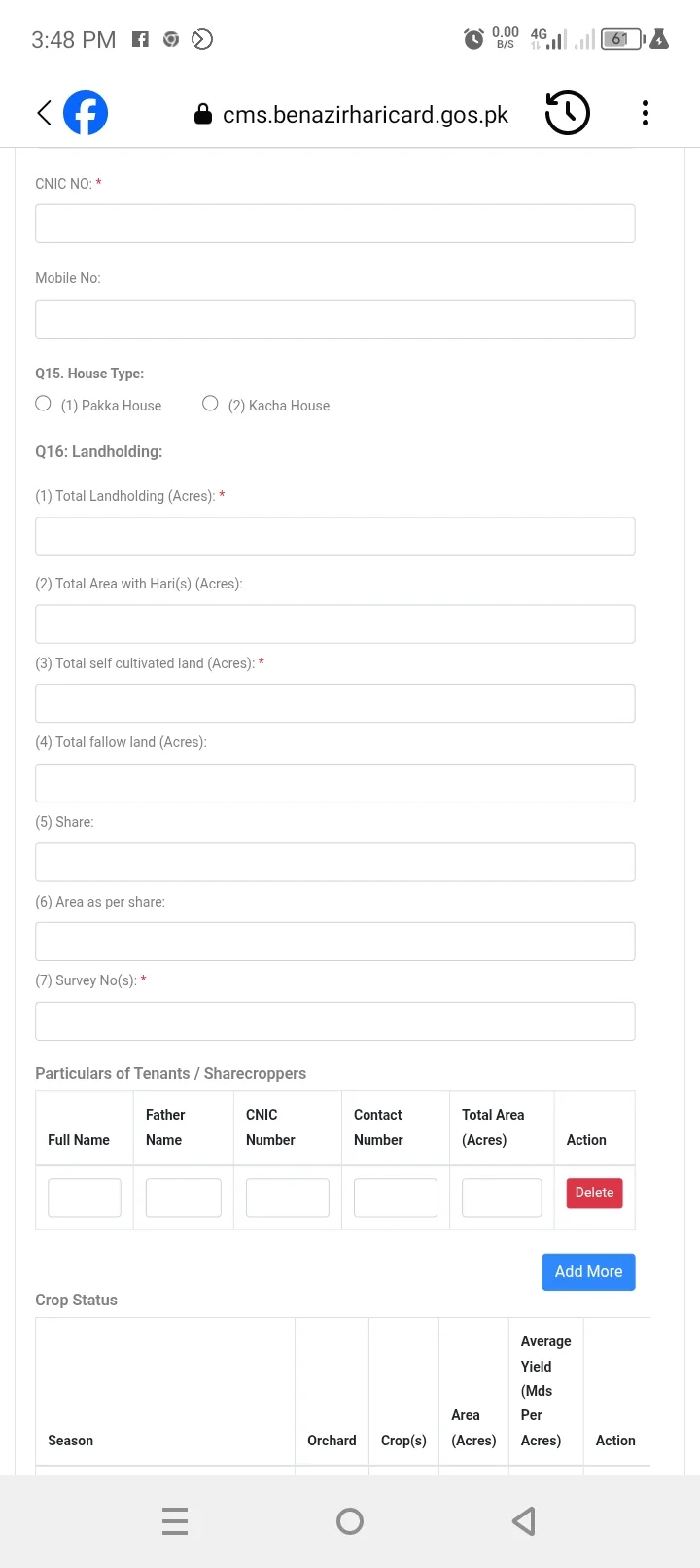The height and width of the screenshot is (1568, 700).
Task: Tap the Android recent apps icon
Action: pos(175,1520)
